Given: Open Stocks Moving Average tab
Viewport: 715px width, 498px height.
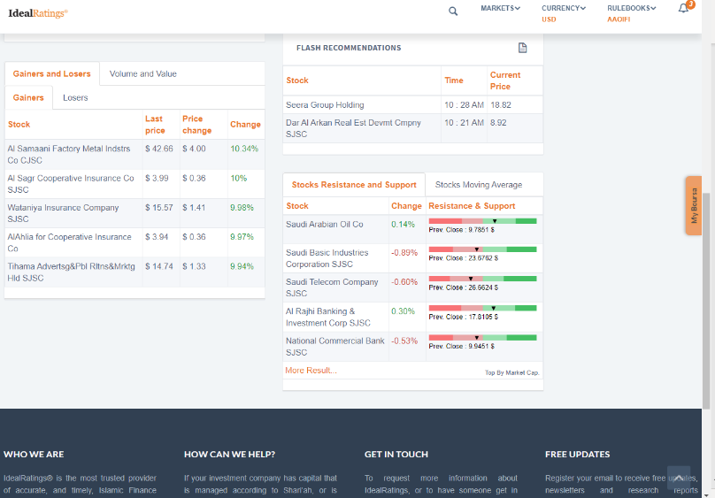Looking at the screenshot, I should (x=478, y=185).
